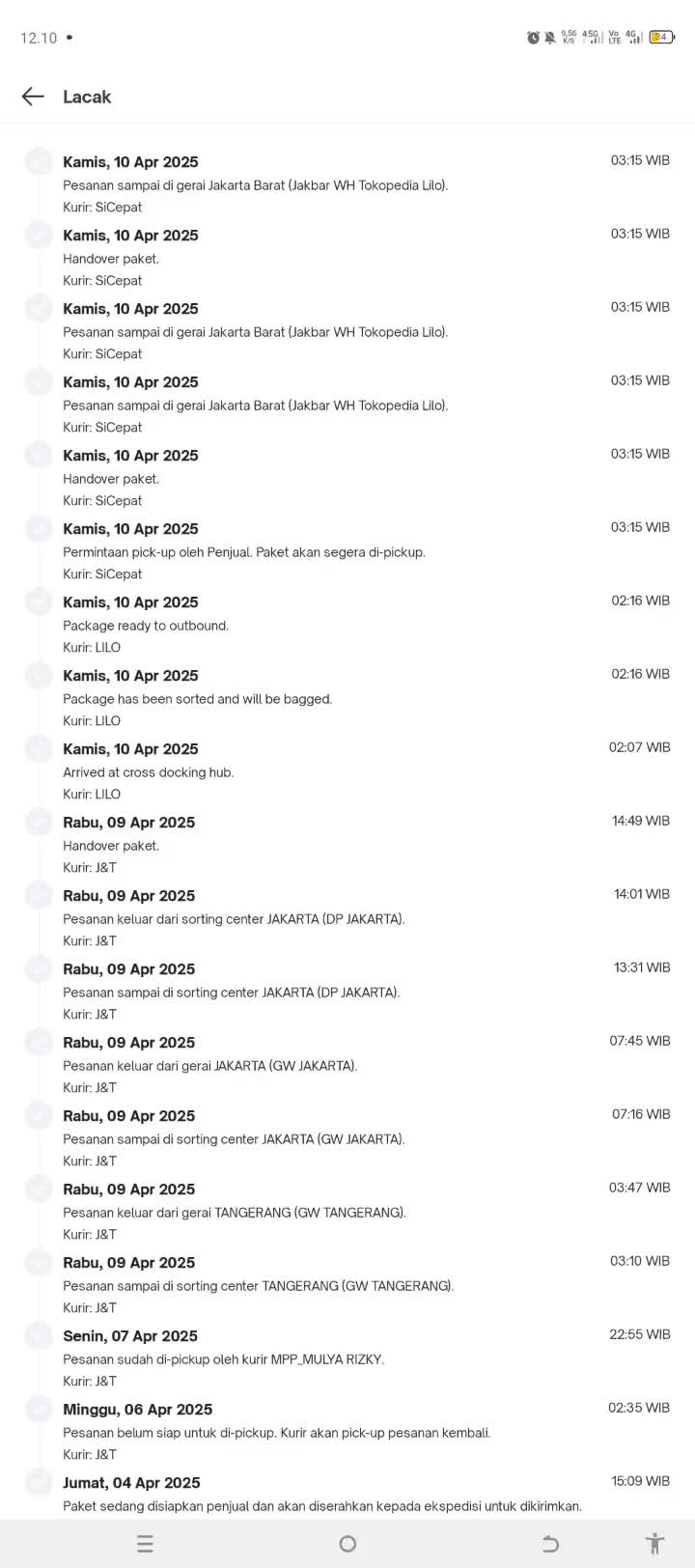
Task: Select 'Package has been sorted and will be bagged' entry
Action: [366, 698]
